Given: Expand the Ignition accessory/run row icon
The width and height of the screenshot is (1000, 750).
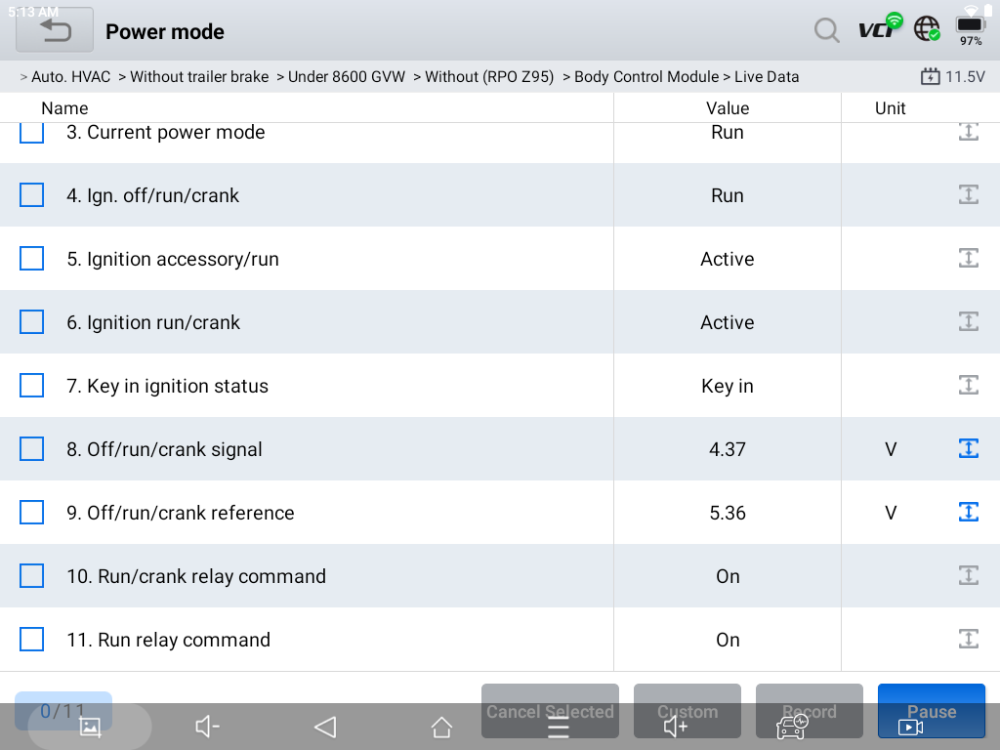Looking at the screenshot, I should click(968, 258).
